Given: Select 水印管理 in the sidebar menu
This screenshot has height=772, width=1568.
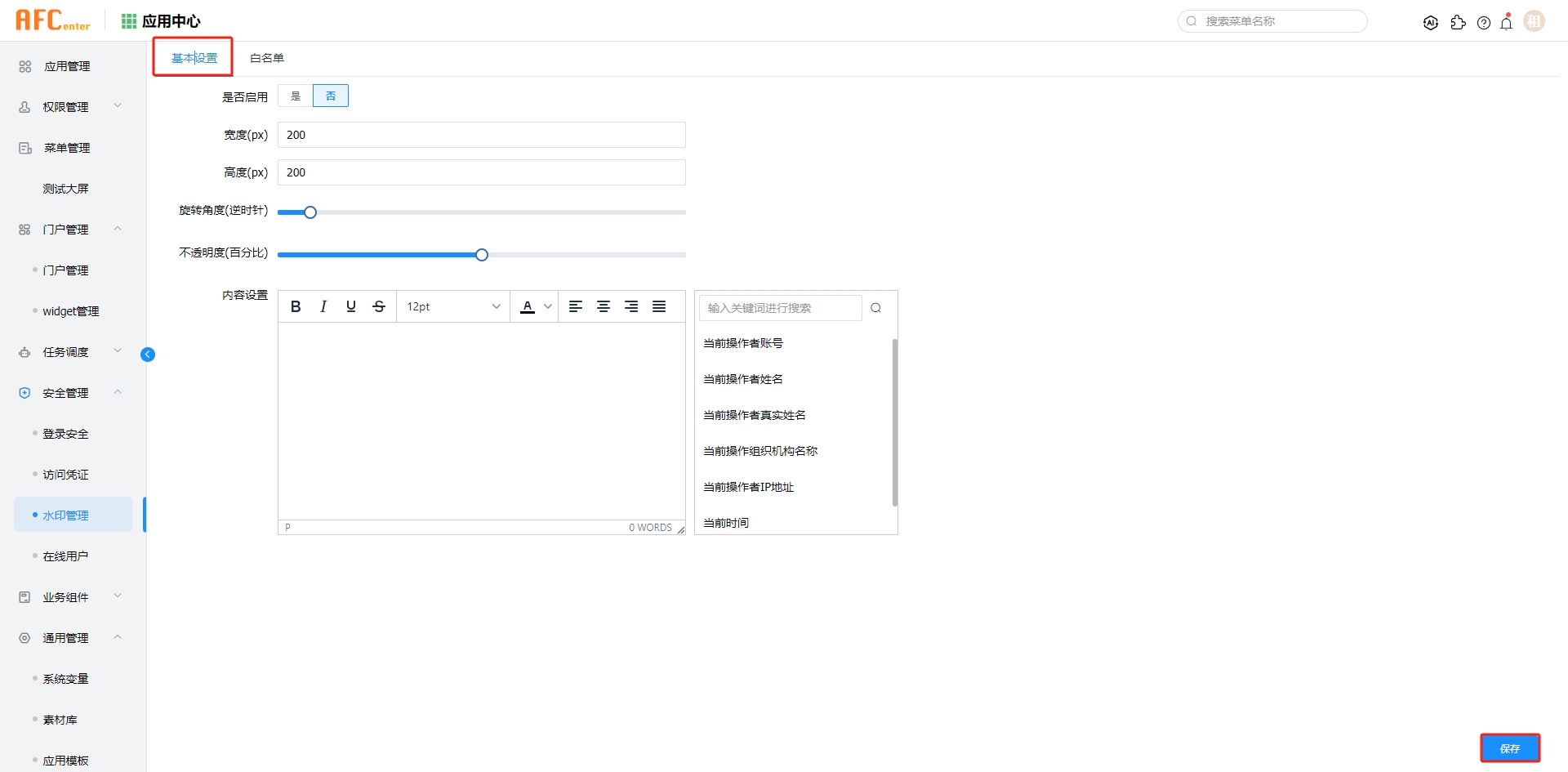Looking at the screenshot, I should 66,515.
